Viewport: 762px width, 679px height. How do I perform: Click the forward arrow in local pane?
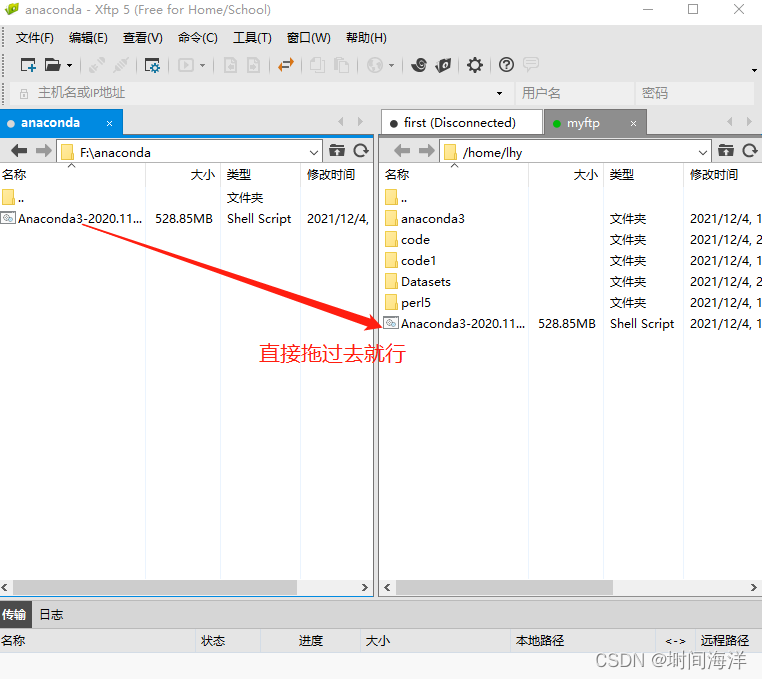43,151
